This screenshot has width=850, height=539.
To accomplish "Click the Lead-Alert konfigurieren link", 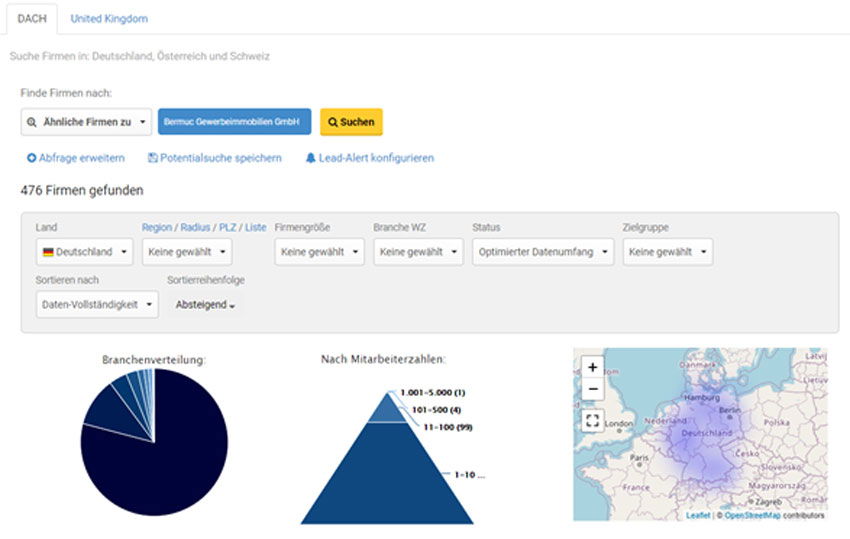I will click(376, 158).
